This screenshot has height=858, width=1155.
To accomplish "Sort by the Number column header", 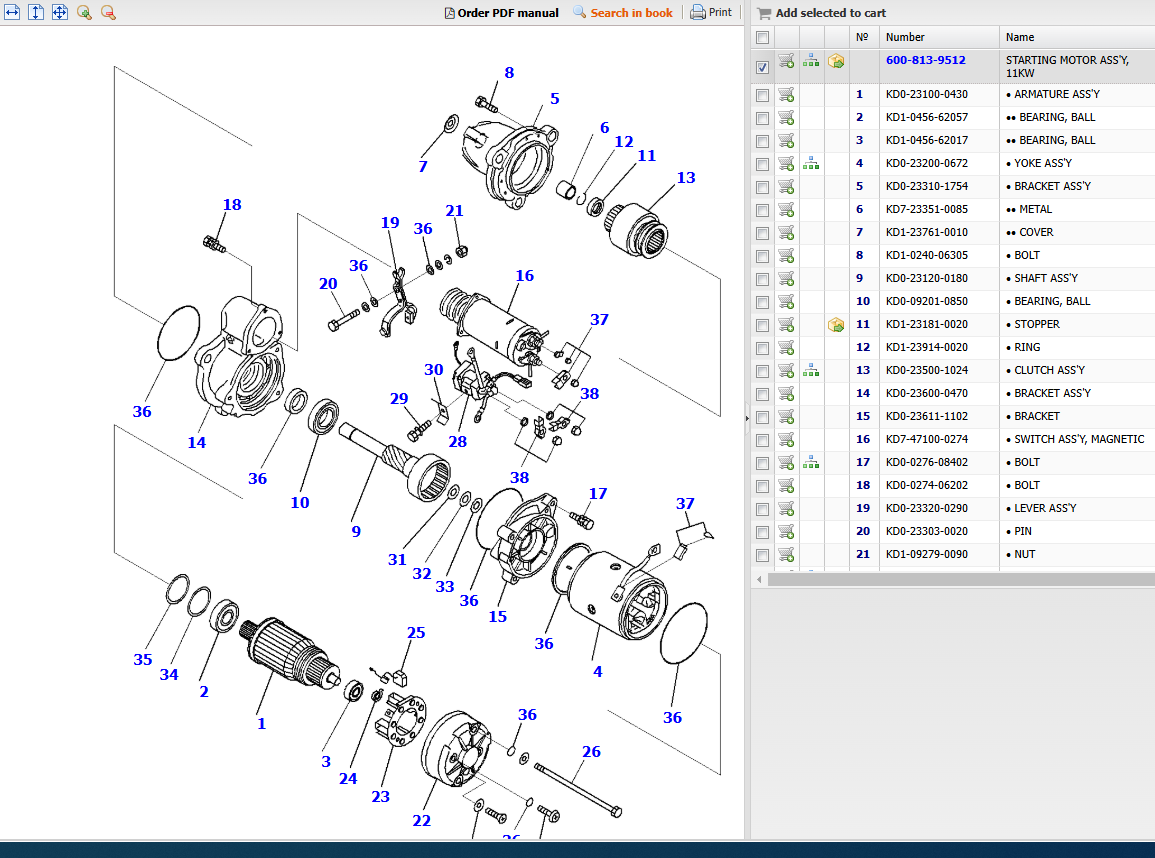I will click(905, 37).
